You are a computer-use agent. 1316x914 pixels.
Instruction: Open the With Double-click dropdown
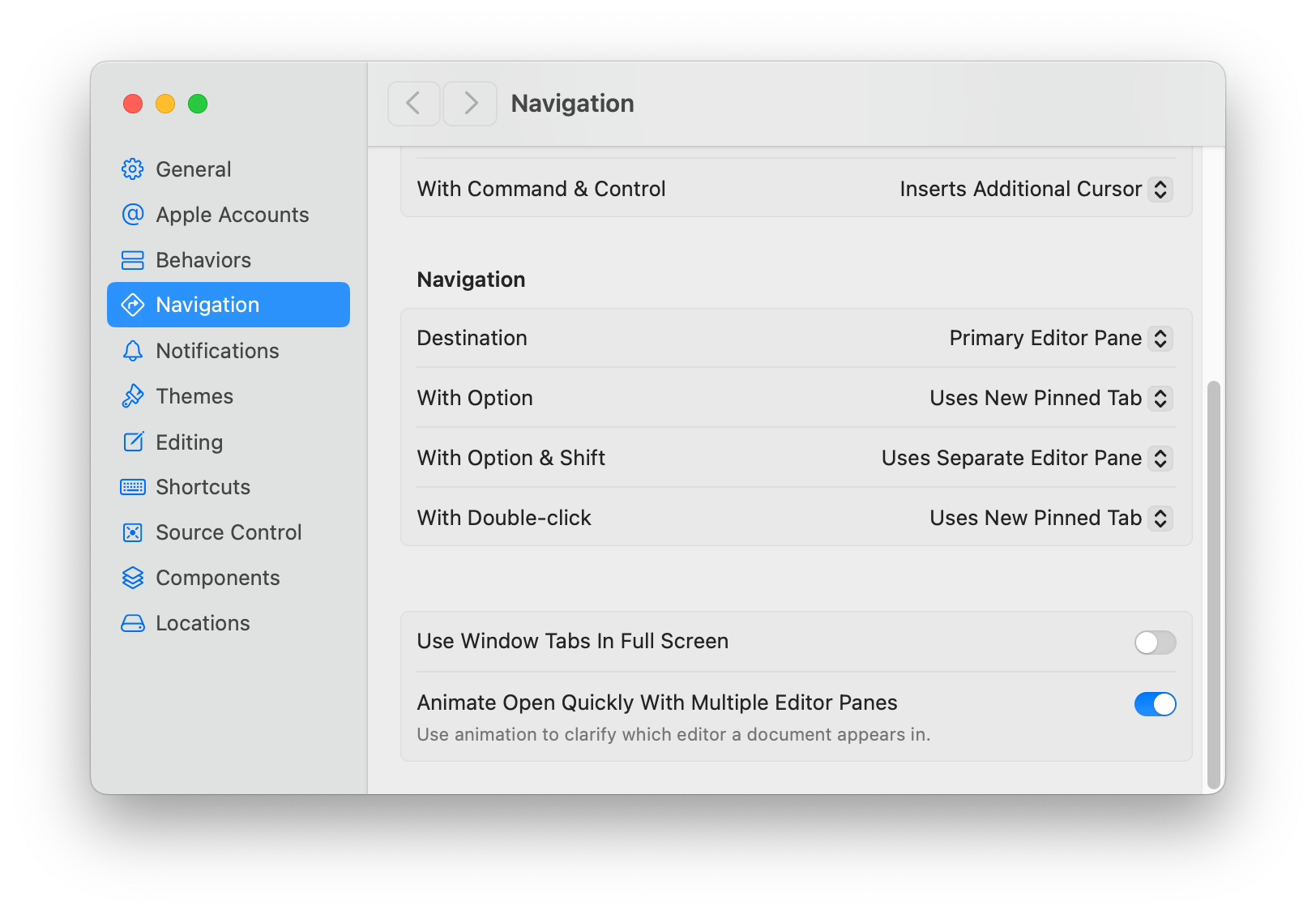coord(1160,518)
